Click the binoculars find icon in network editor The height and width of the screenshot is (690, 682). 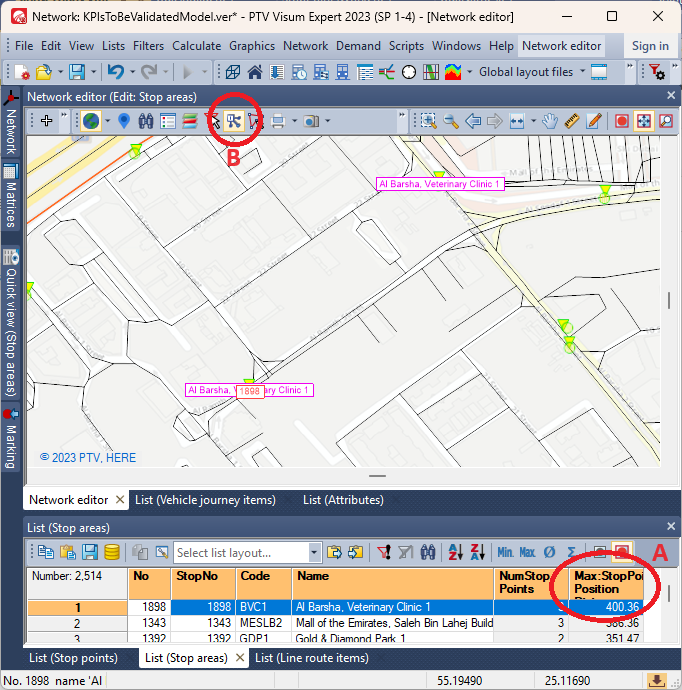(146, 121)
